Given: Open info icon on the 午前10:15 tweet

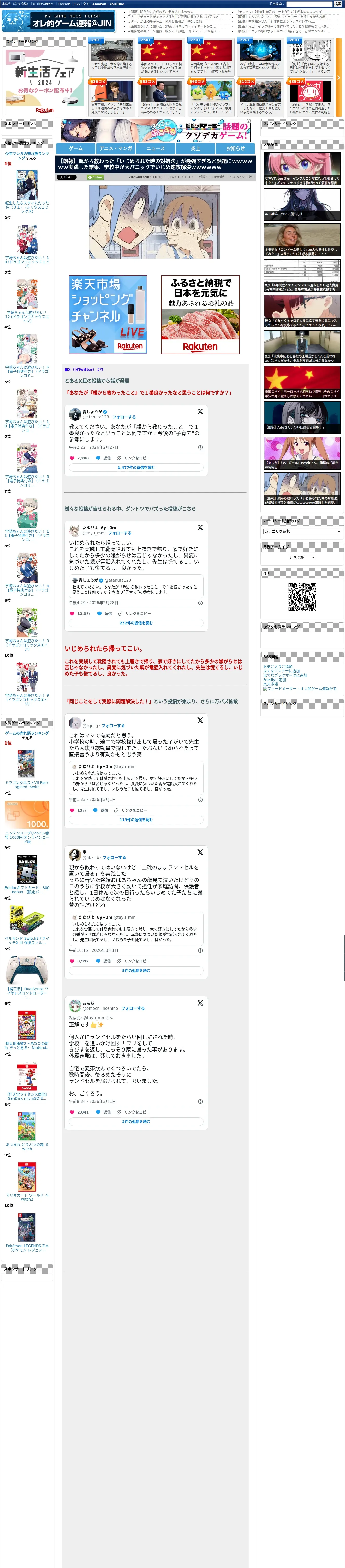Looking at the screenshot, I should coord(200,951).
